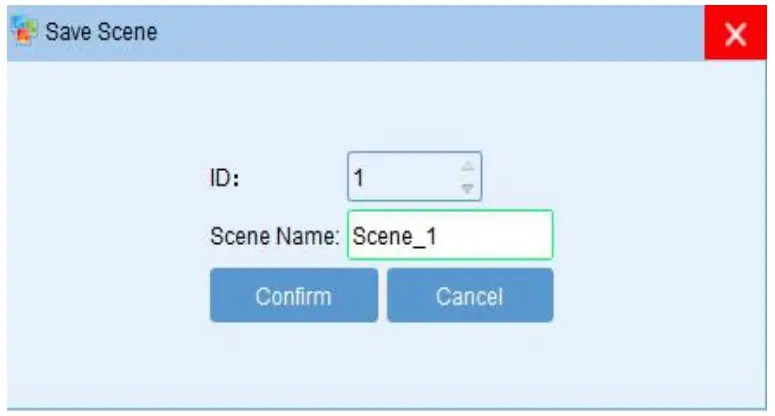
Task: Close the Save Scene dialog
Action: 736,34
